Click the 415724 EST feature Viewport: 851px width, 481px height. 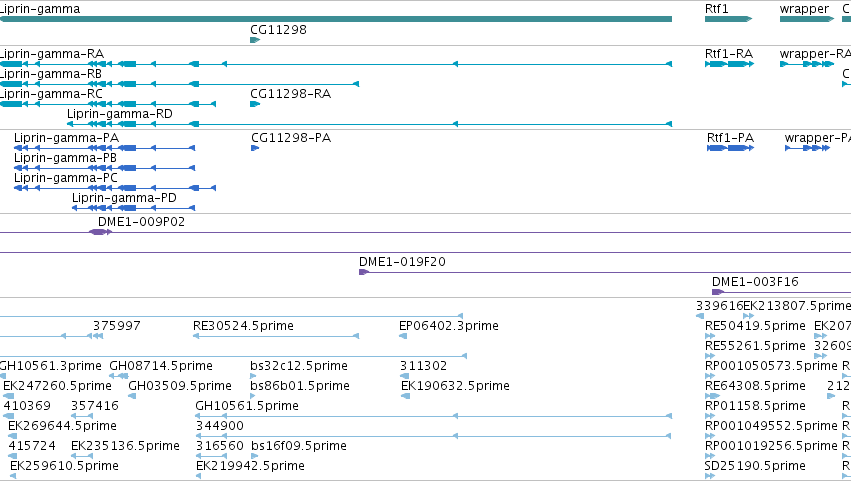[12, 457]
